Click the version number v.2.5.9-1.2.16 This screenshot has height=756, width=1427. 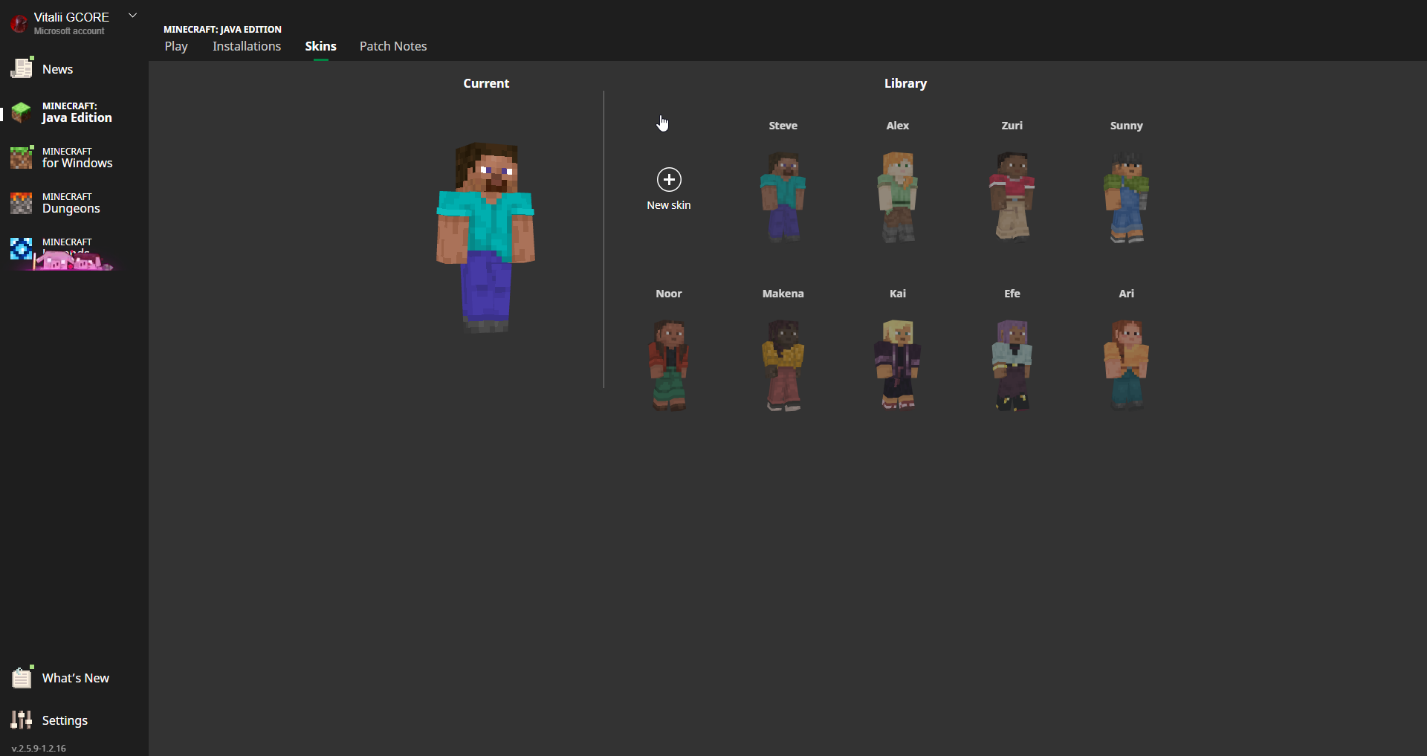pyautogui.click(x=39, y=748)
